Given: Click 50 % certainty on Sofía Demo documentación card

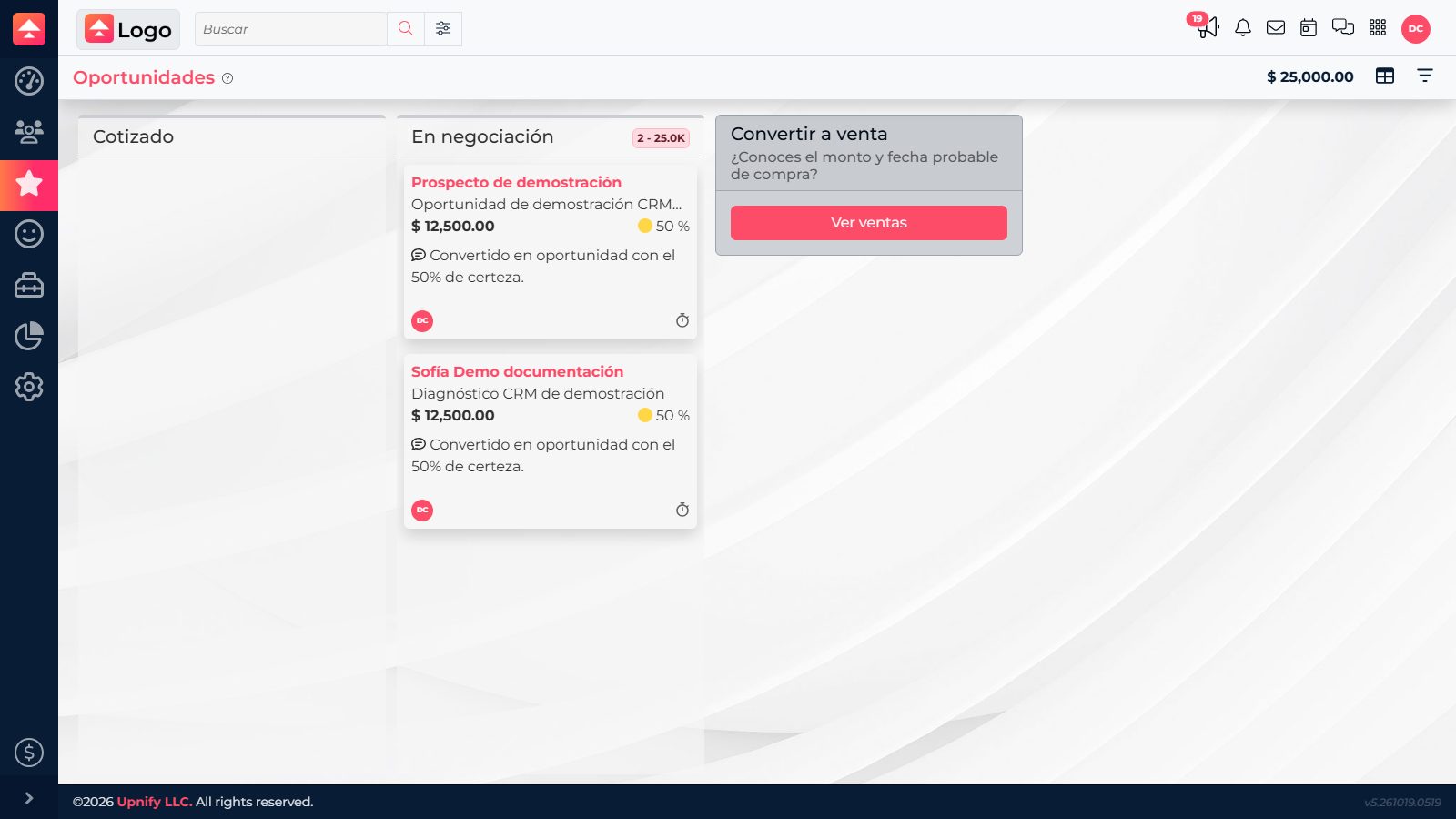Looking at the screenshot, I should click(x=663, y=415).
